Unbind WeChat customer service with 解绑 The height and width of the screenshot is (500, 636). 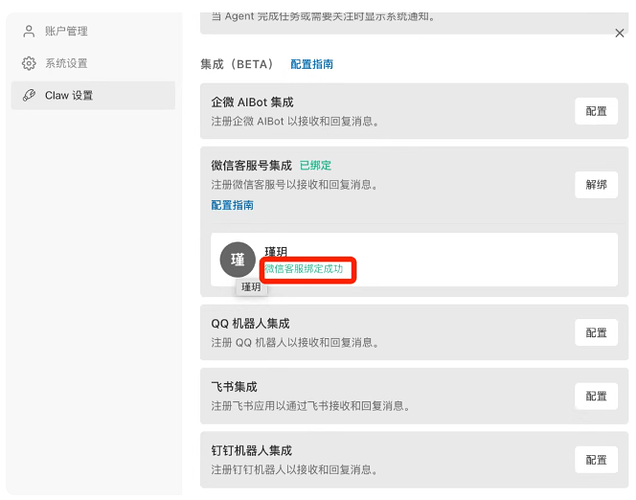click(596, 184)
